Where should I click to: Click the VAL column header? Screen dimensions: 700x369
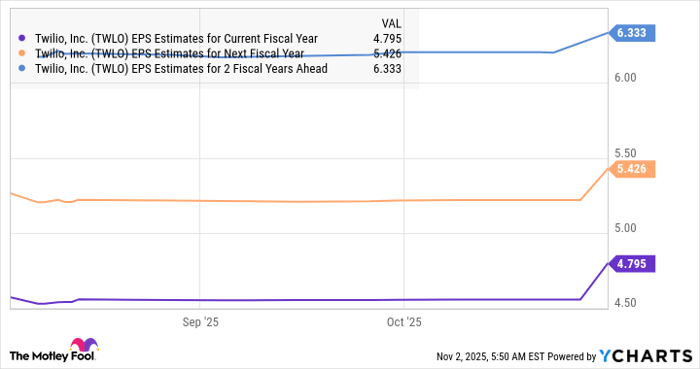coord(391,24)
